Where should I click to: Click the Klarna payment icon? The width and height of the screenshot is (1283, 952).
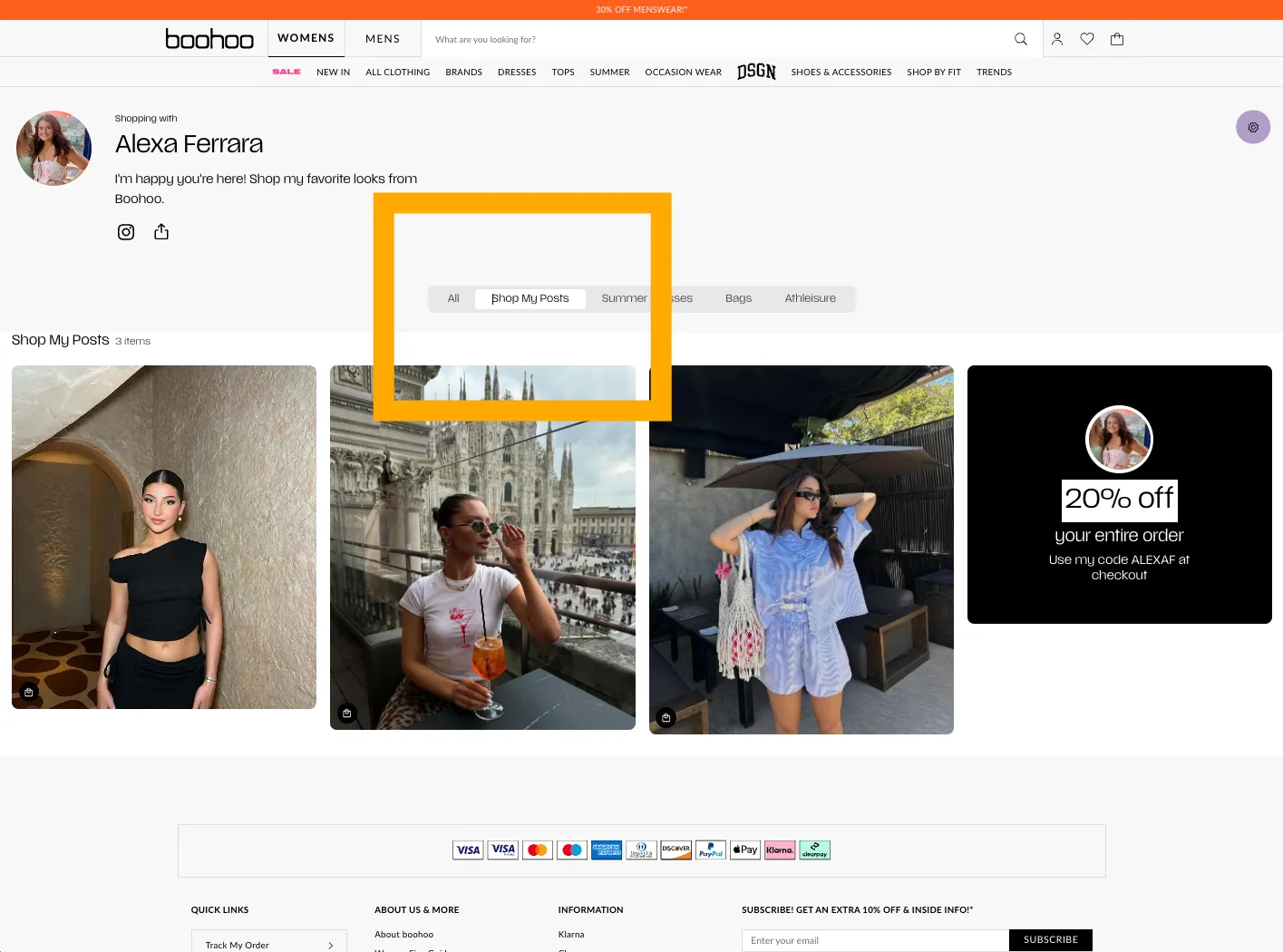pos(780,850)
